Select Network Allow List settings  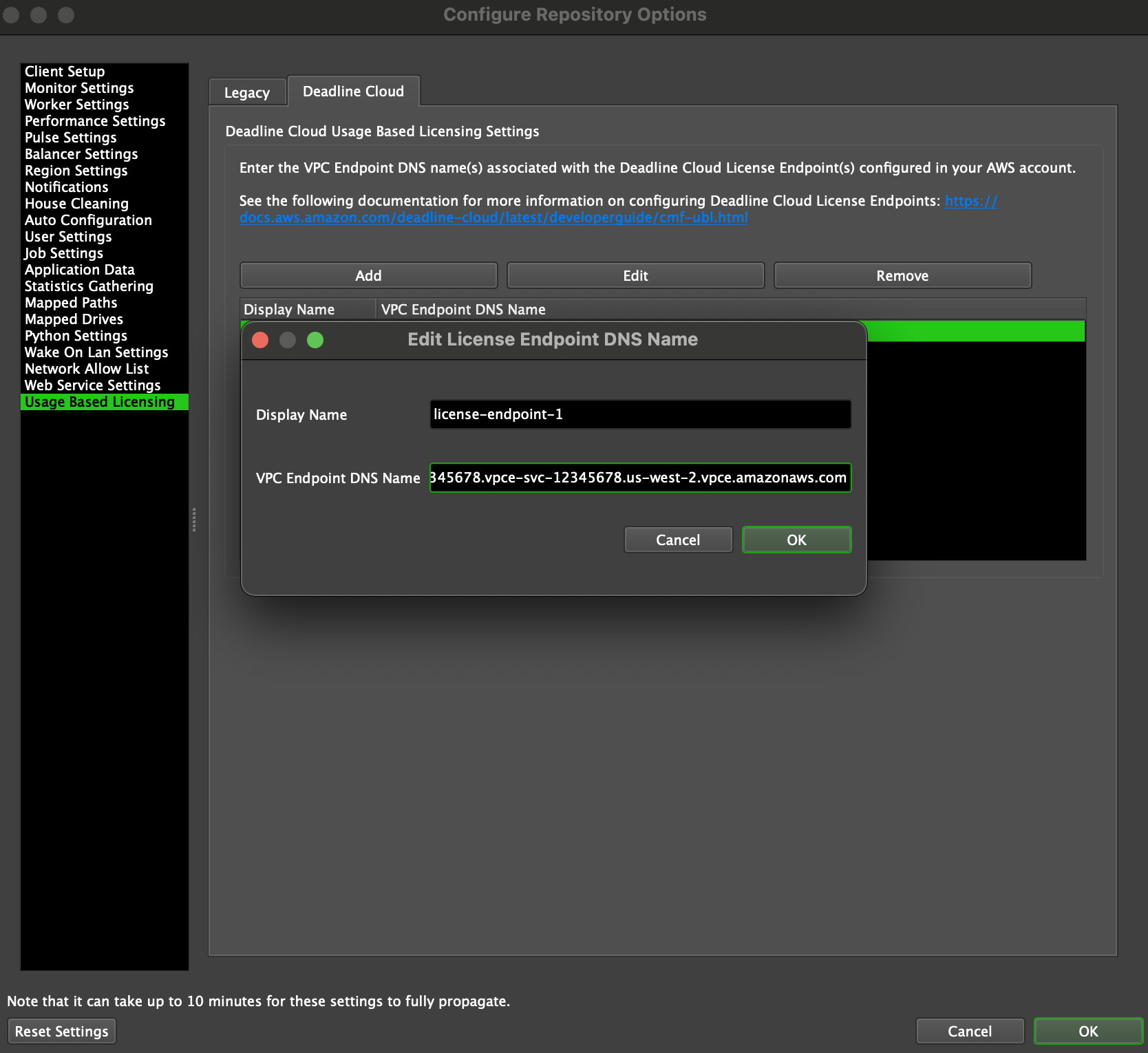point(86,369)
